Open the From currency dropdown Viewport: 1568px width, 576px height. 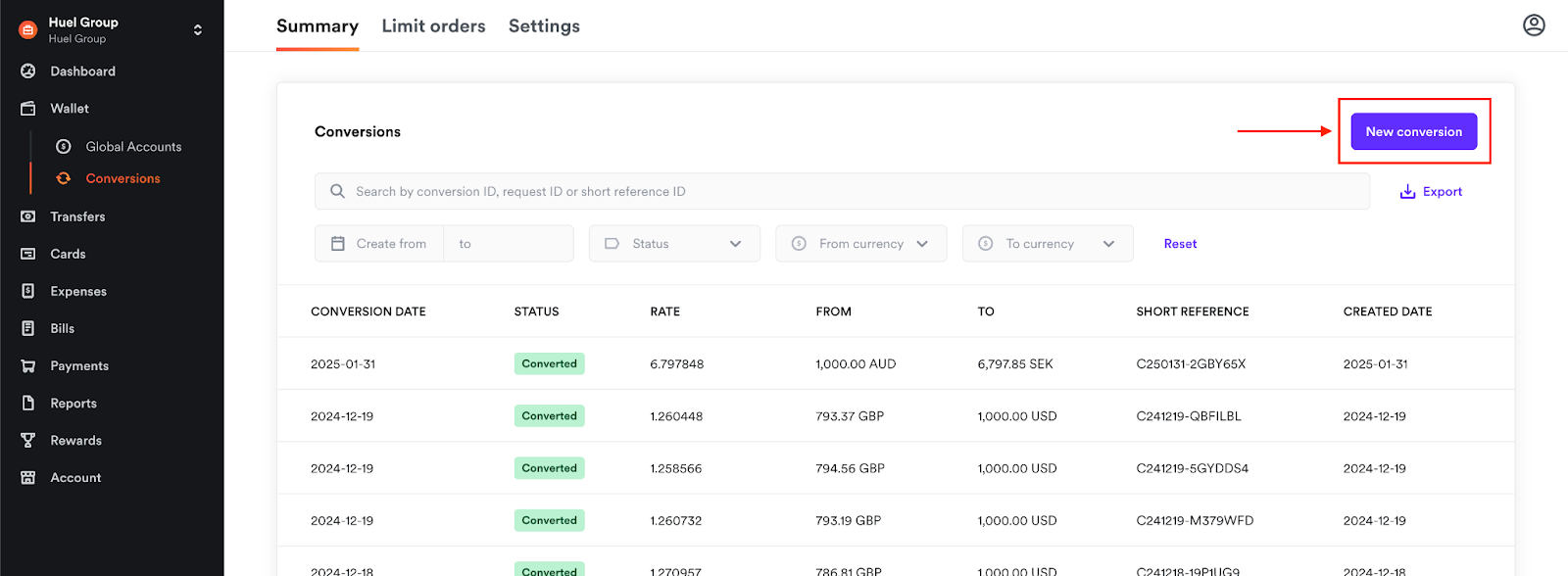(x=860, y=244)
